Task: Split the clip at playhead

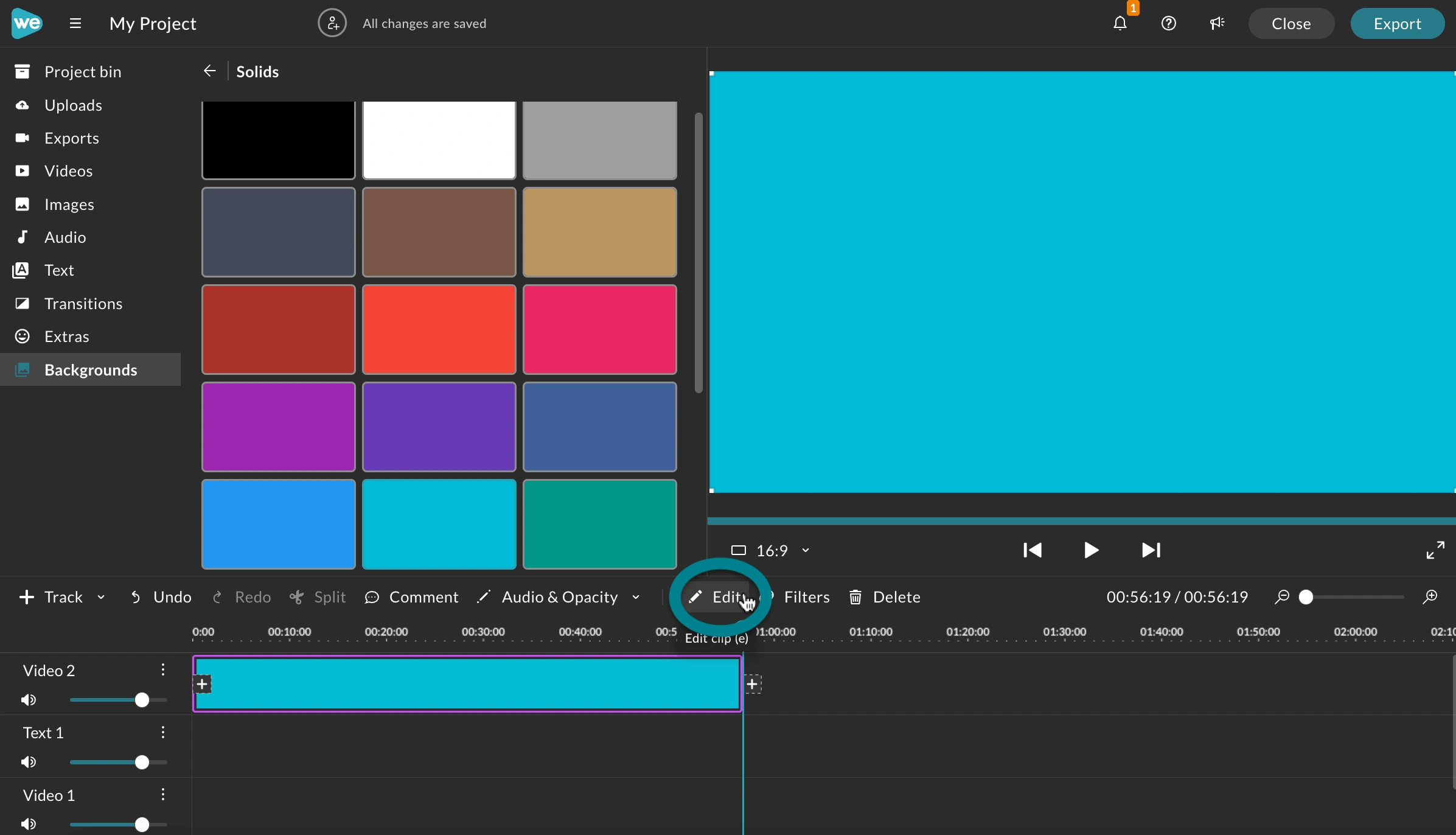Action: pyautogui.click(x=318, y=597)
